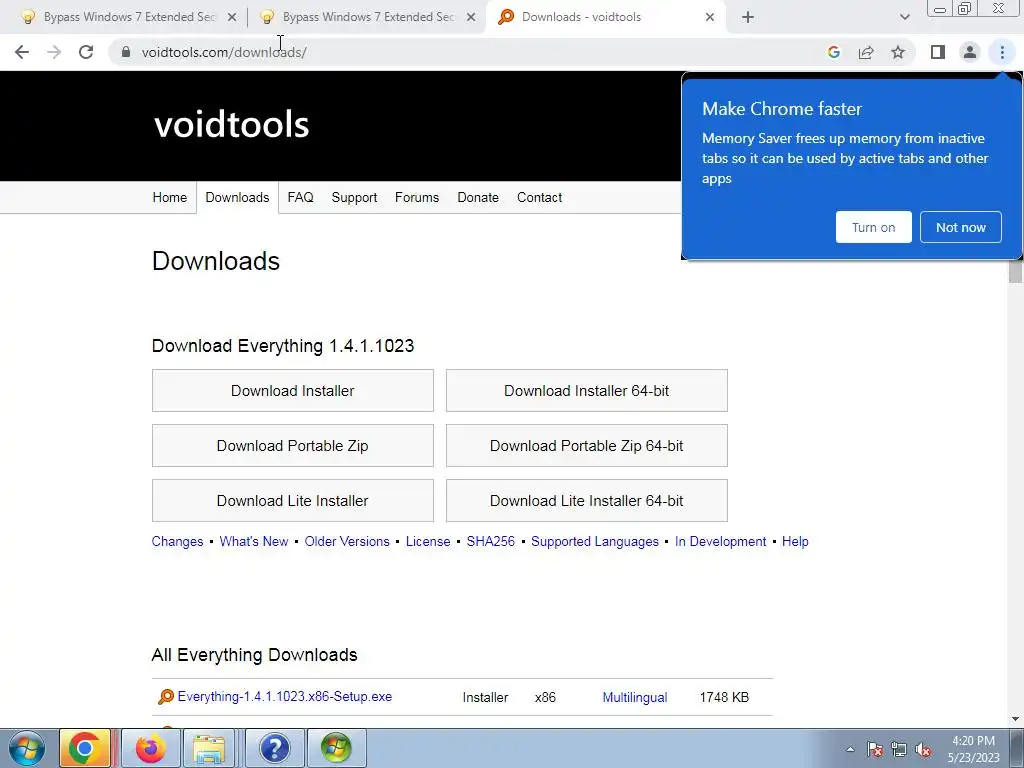Bookmark this page with the star icon

point(898,52)
